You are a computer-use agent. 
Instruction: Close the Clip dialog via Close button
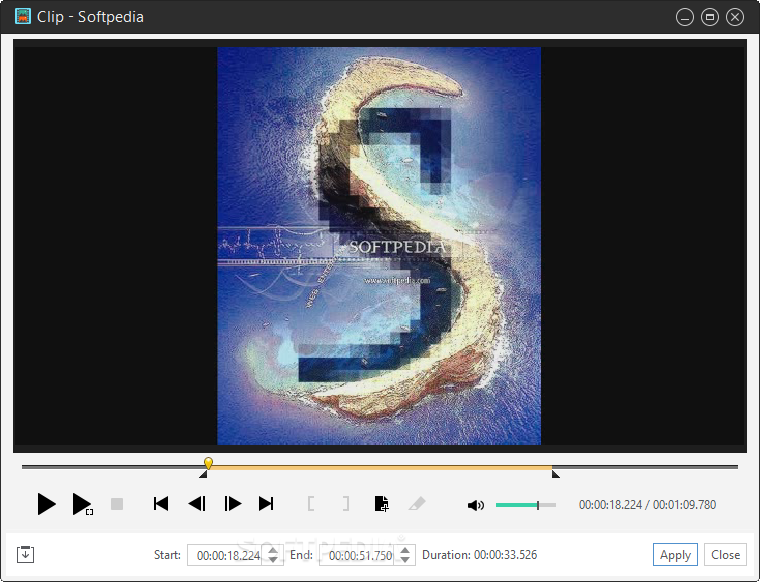click(725, 554)
